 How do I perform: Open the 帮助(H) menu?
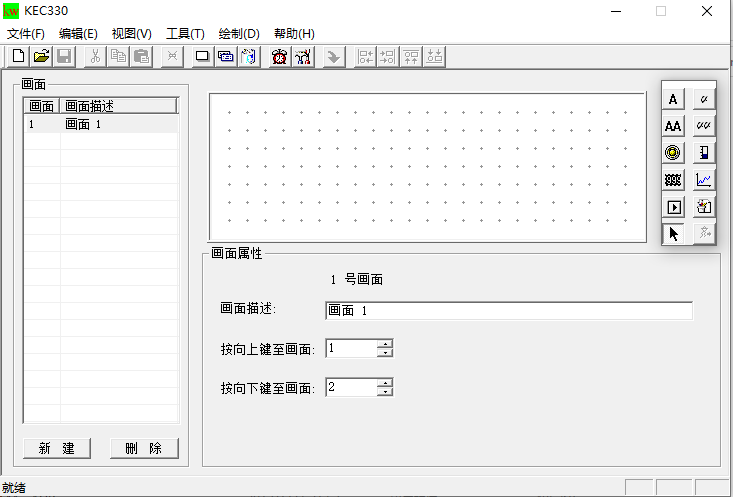pos(294,34)
